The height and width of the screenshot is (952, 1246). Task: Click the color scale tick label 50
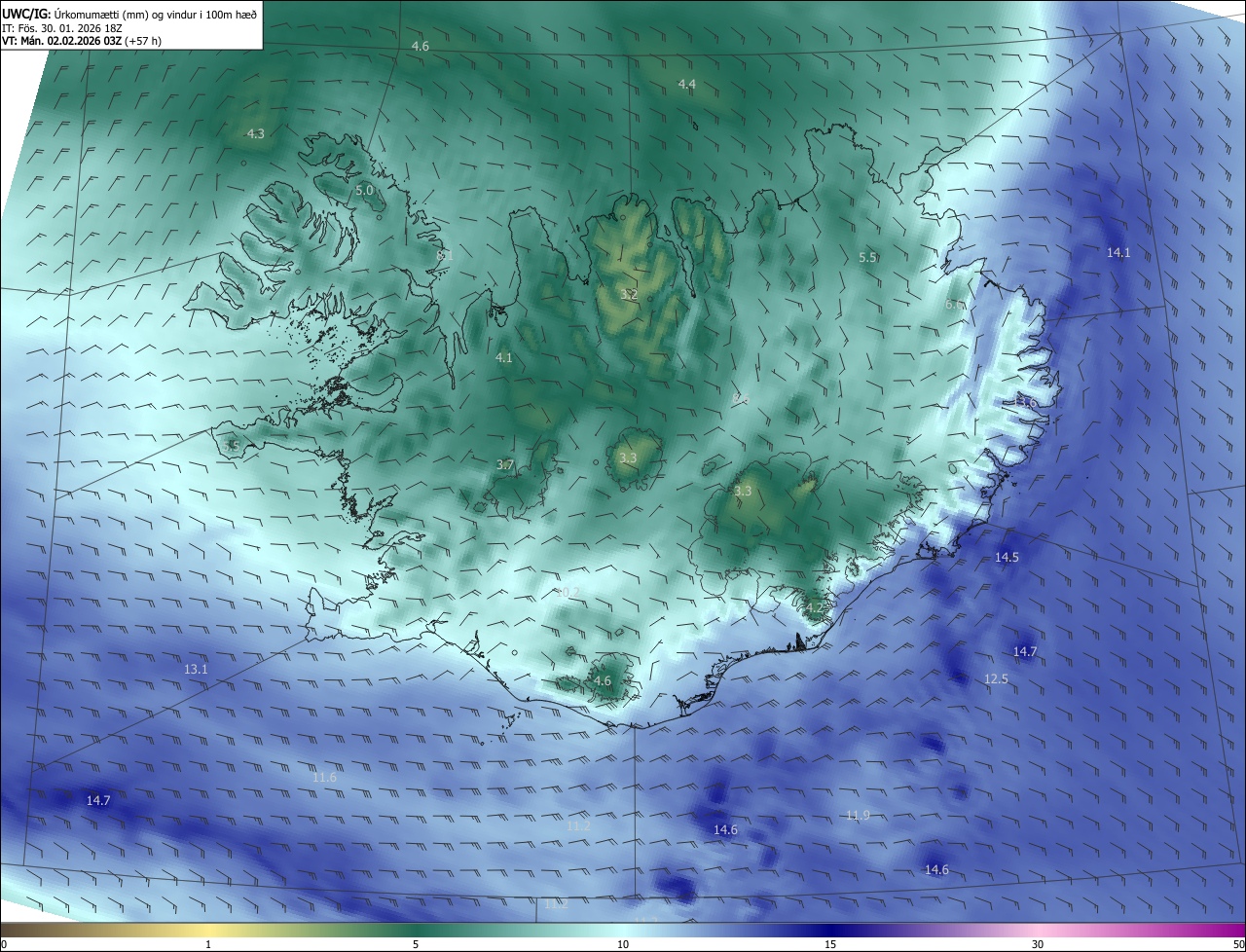click(x=1237, y=944)
